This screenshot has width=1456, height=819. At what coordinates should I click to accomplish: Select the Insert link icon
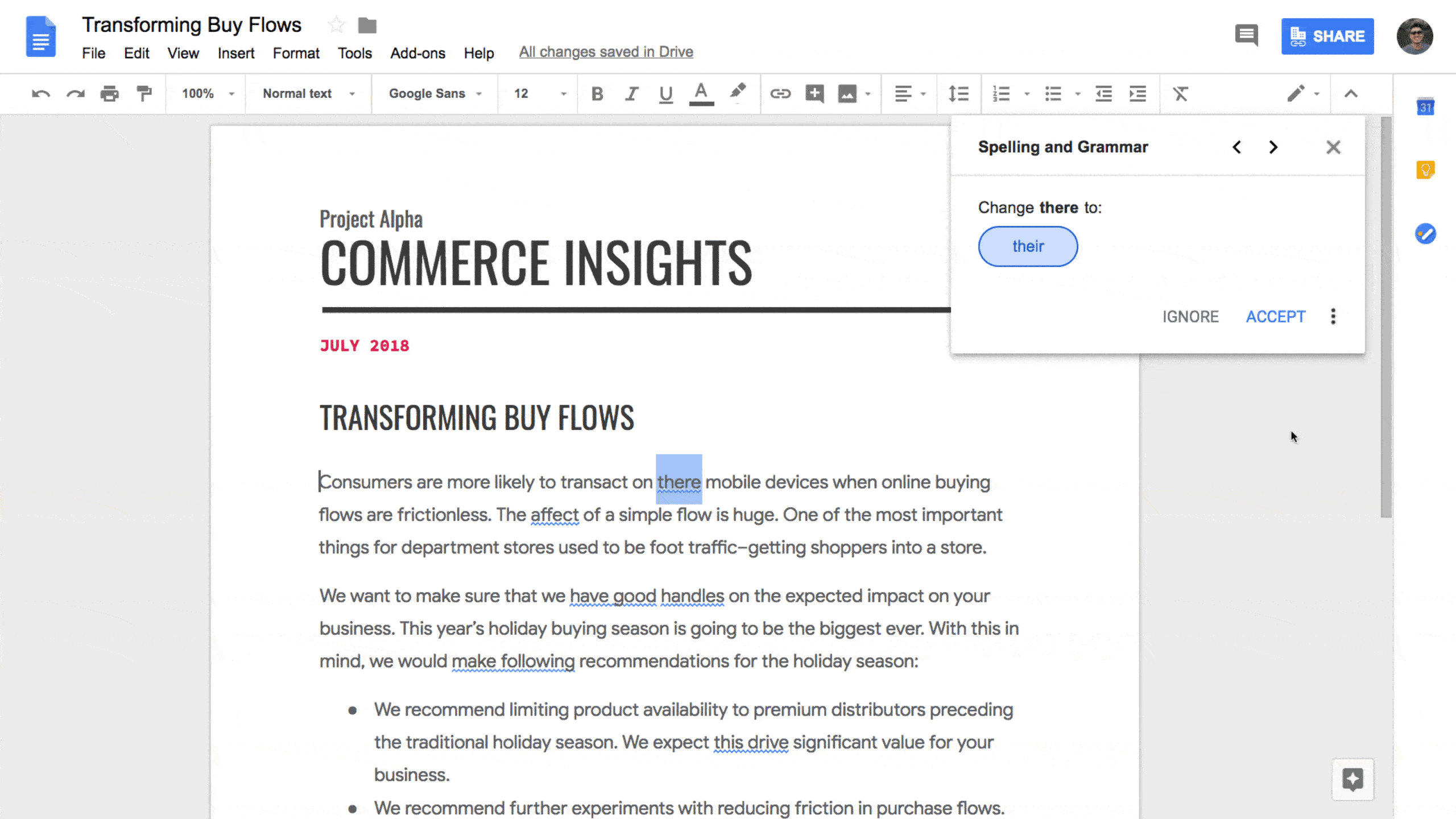tap(780, 93)
